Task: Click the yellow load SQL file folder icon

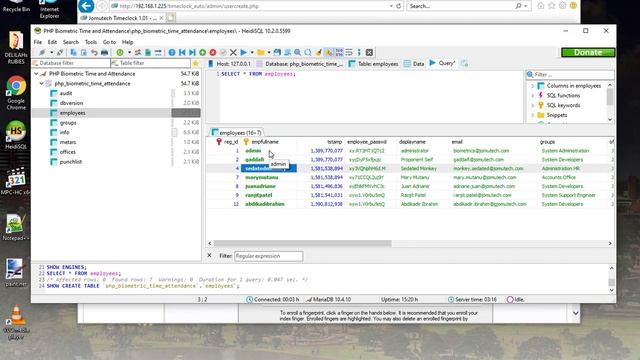Action: [261, 52]
